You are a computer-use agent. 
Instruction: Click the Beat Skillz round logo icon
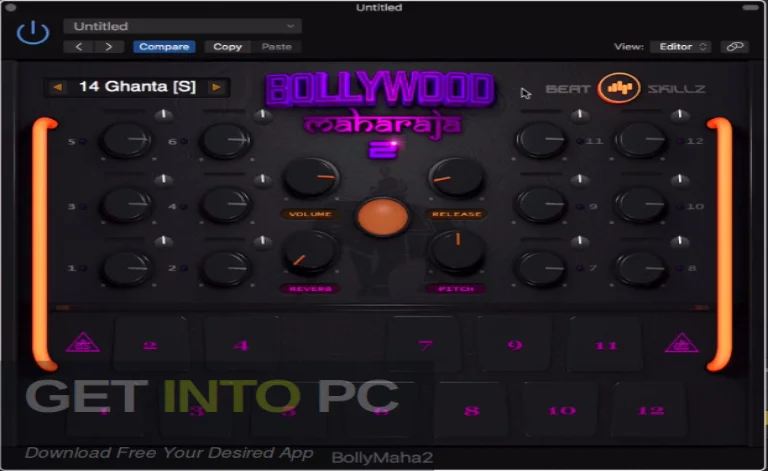(619, 88)
